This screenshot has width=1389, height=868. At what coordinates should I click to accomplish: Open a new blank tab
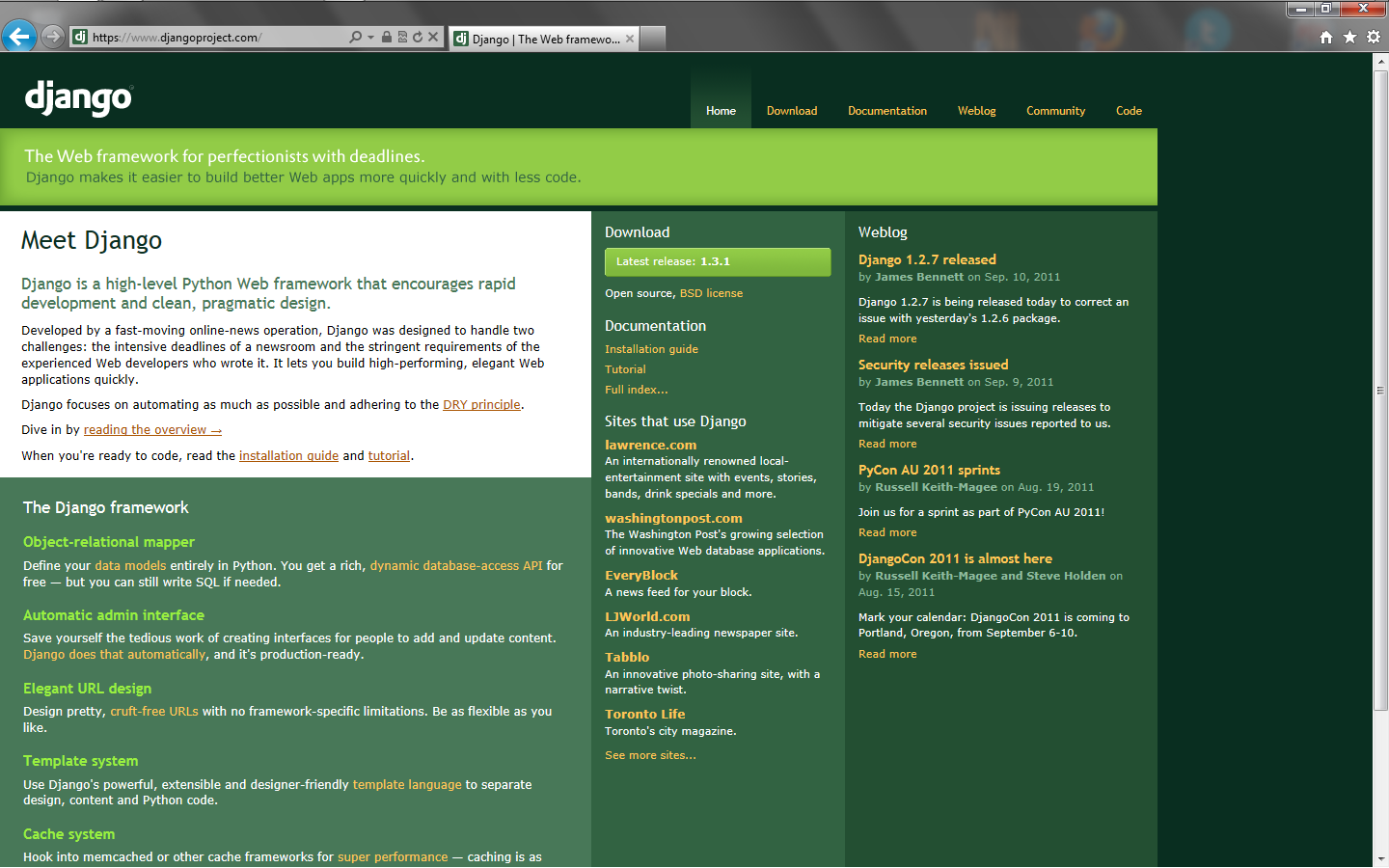pyautogui.click(x=653, y=39)
